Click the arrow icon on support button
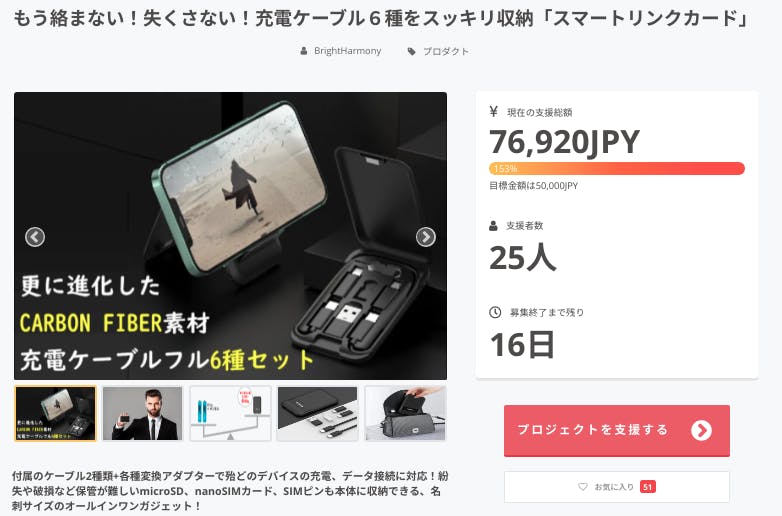The image size is (782, 516). pos(701,430)
